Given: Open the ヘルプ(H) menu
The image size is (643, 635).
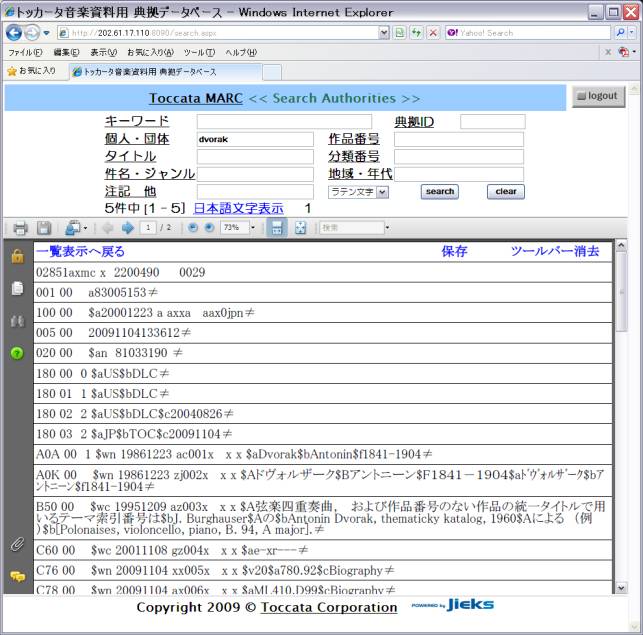Looking at the screenshot, I should (x=241, y=52).
